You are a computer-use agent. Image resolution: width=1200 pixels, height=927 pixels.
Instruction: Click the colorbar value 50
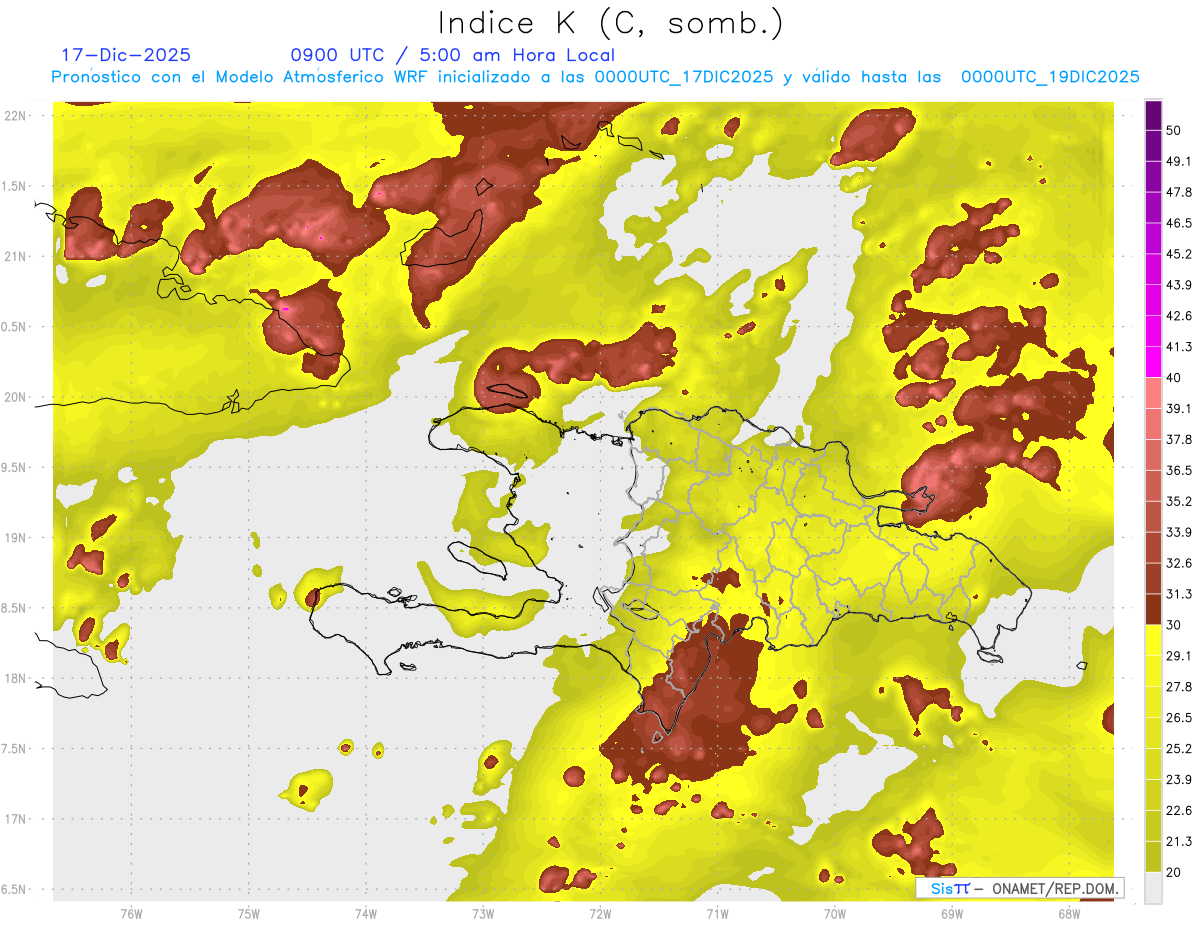point(1176,130)
